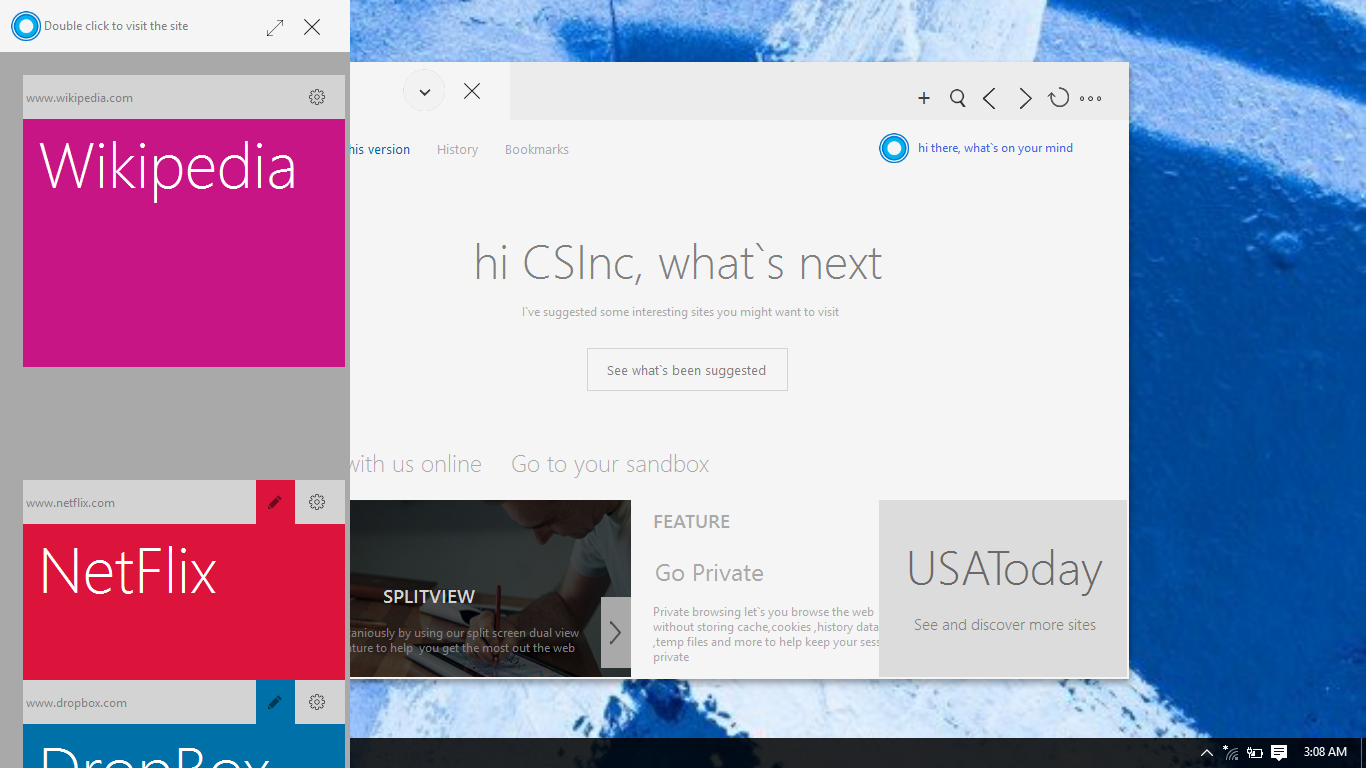Click www.wikipedia.com address text
The height and width of the screenshot is (768, 1366).
79,98
